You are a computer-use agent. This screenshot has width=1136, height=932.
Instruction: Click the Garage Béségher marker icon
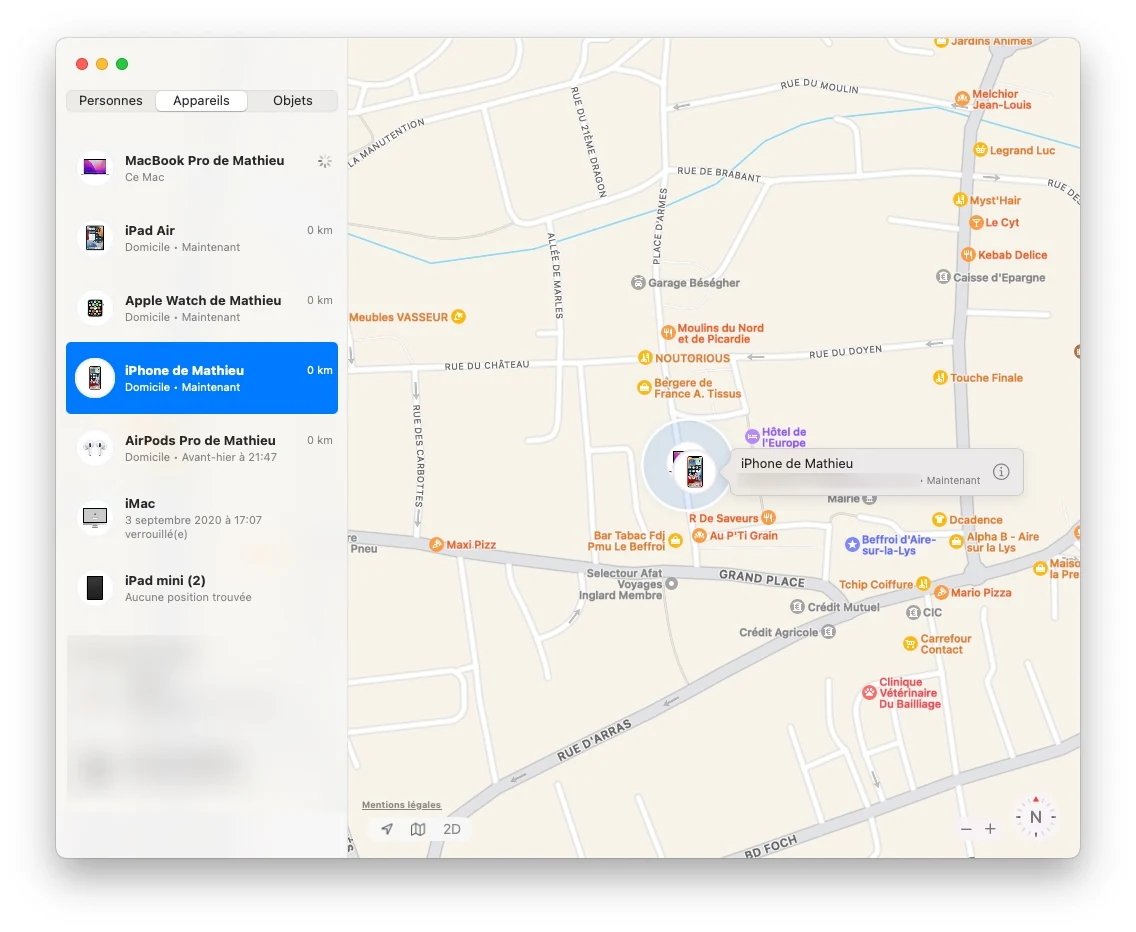point(638,283)
